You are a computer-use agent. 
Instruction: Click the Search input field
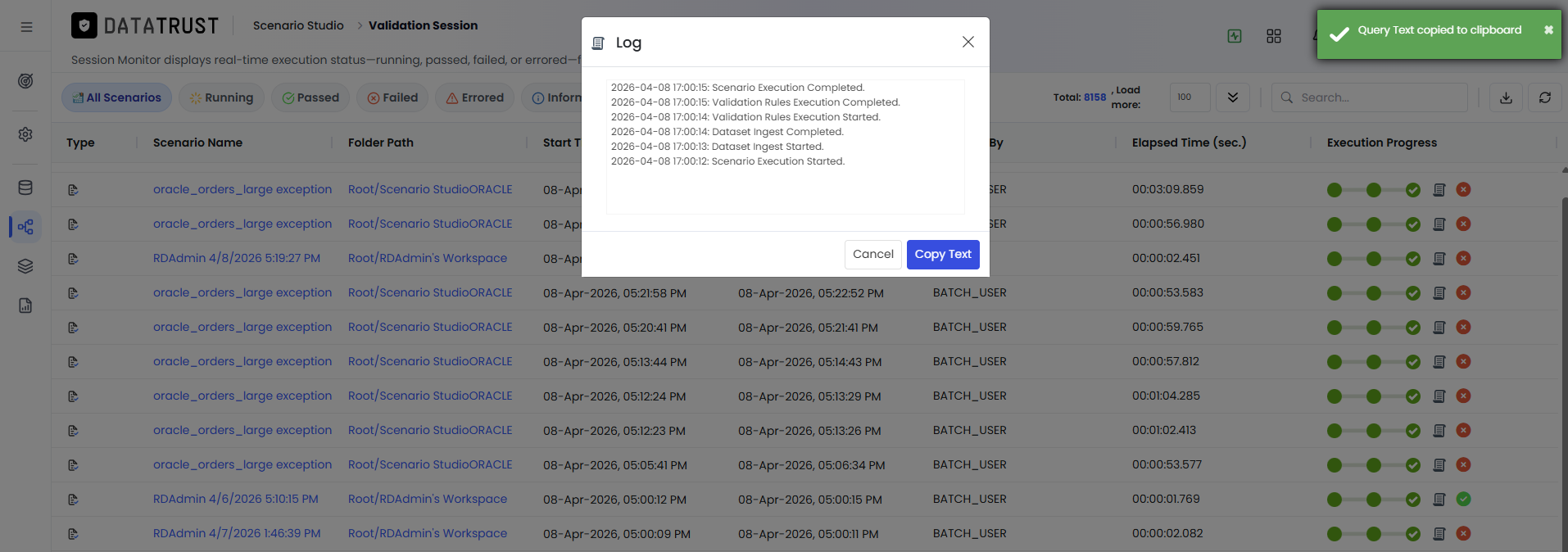(1370, 97)
